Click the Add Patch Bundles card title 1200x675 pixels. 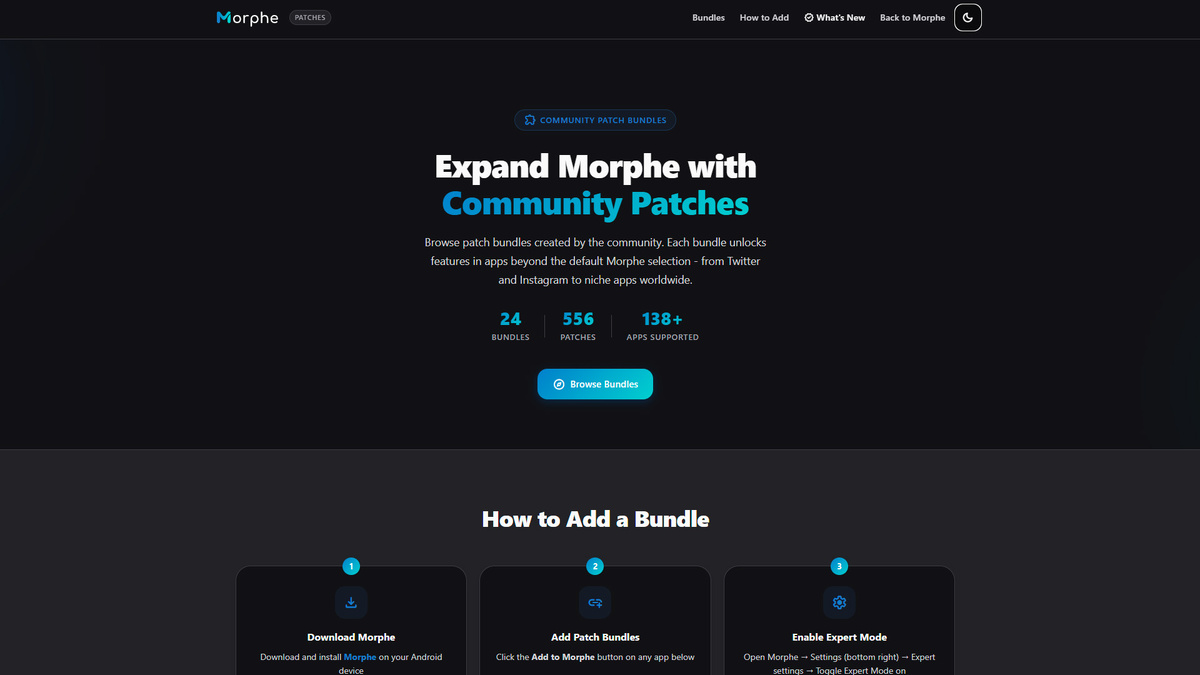click(x=595, y=637)
